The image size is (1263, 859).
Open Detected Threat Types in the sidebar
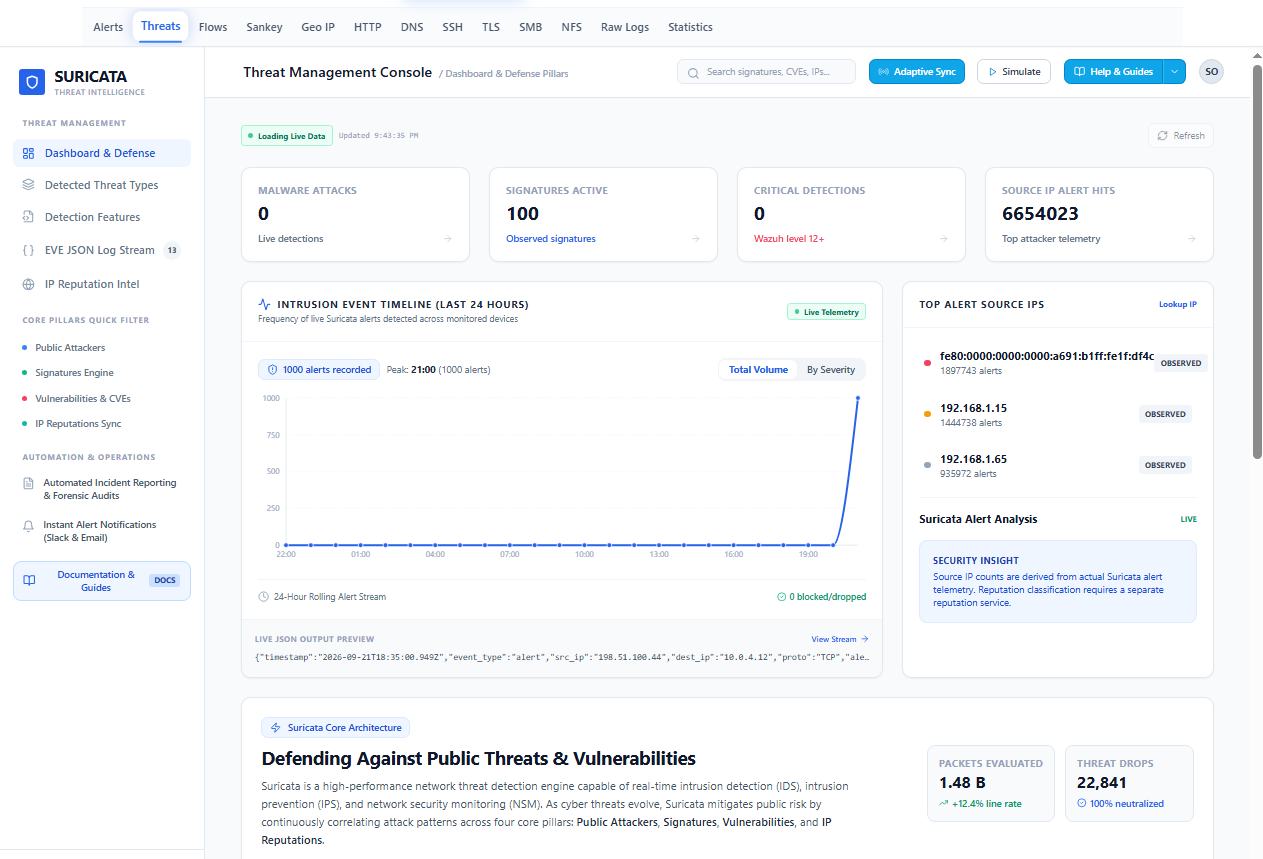(102, 185)
